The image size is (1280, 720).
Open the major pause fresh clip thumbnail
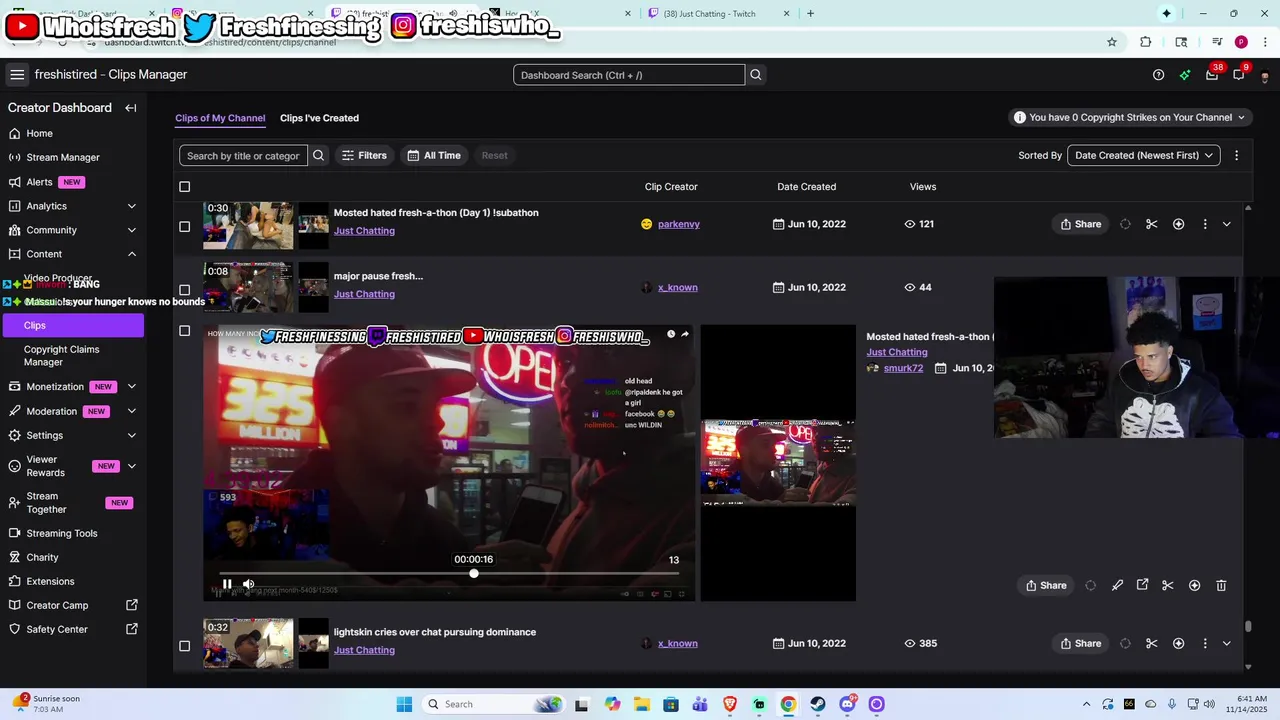(248, 288)
